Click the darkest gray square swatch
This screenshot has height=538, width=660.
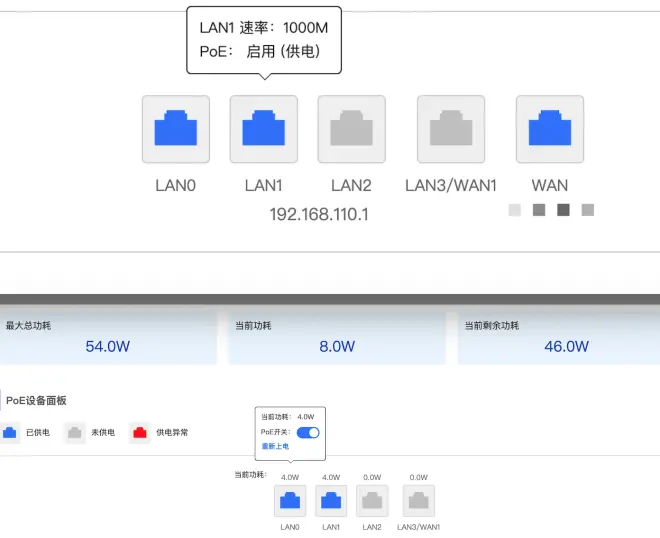pyautogui.click(x=563, y=210)
